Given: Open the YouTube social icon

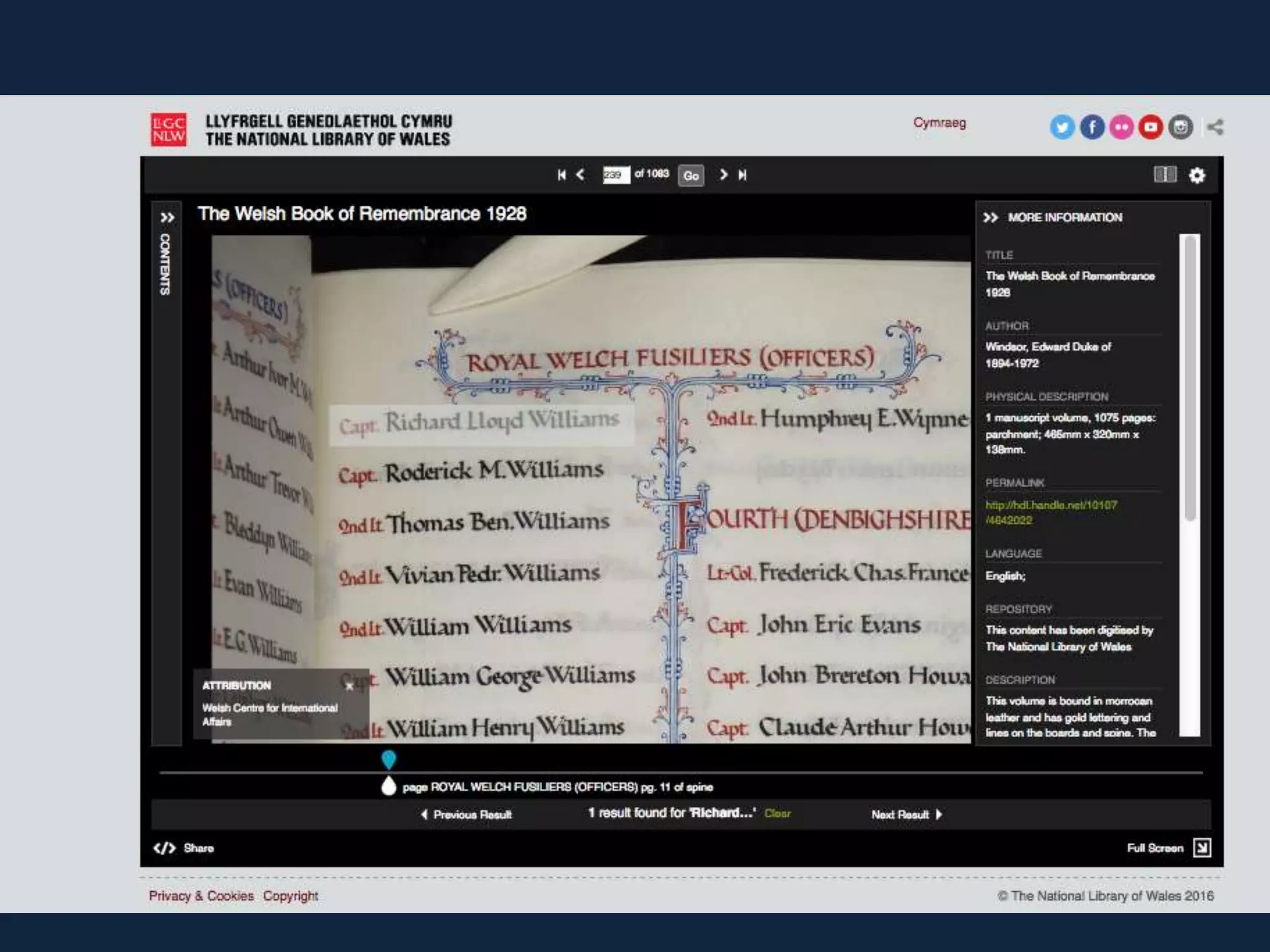Looking at the screenshot, I should tap(1151, 128).
